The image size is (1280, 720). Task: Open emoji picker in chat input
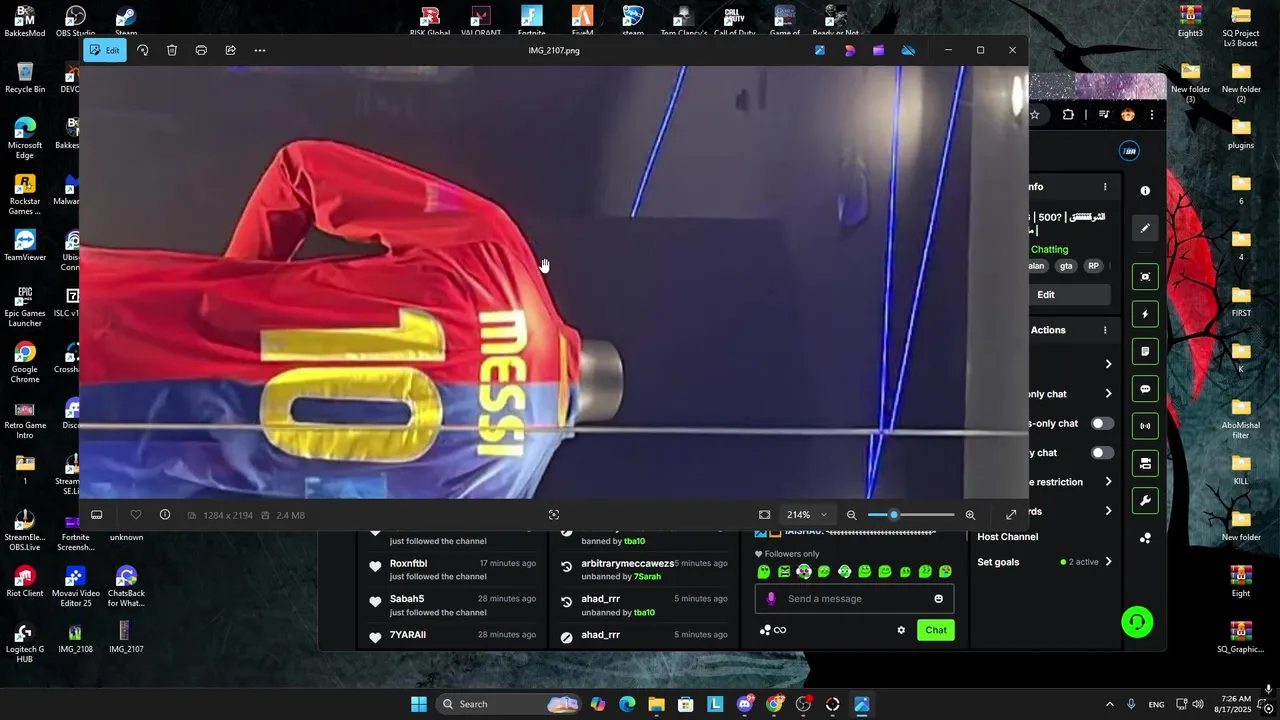point(938,599)
